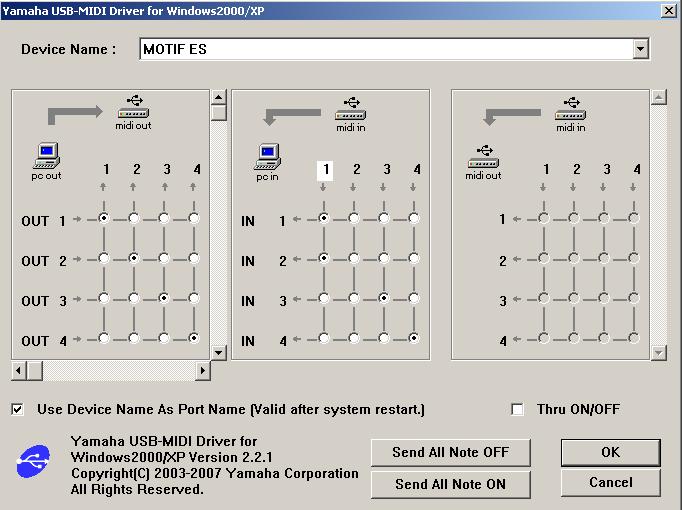Select IN 3 from midi in port 3 radio
The width and height of the screenshot is (682, 510).
pyautogui.click(x=384, y=298)
